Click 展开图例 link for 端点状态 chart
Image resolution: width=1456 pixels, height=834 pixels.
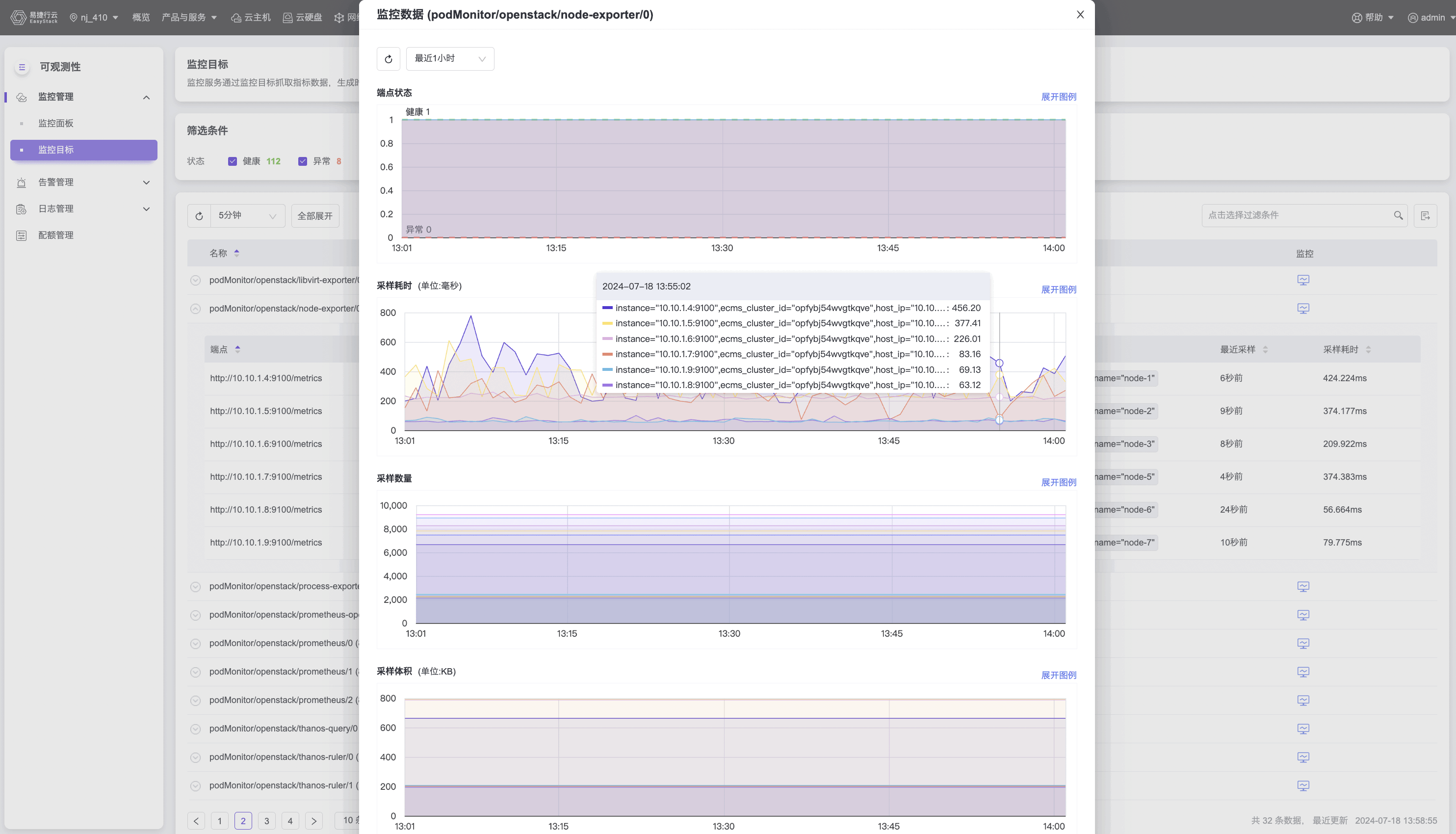pyautogui.click(x=1058, y=97)
